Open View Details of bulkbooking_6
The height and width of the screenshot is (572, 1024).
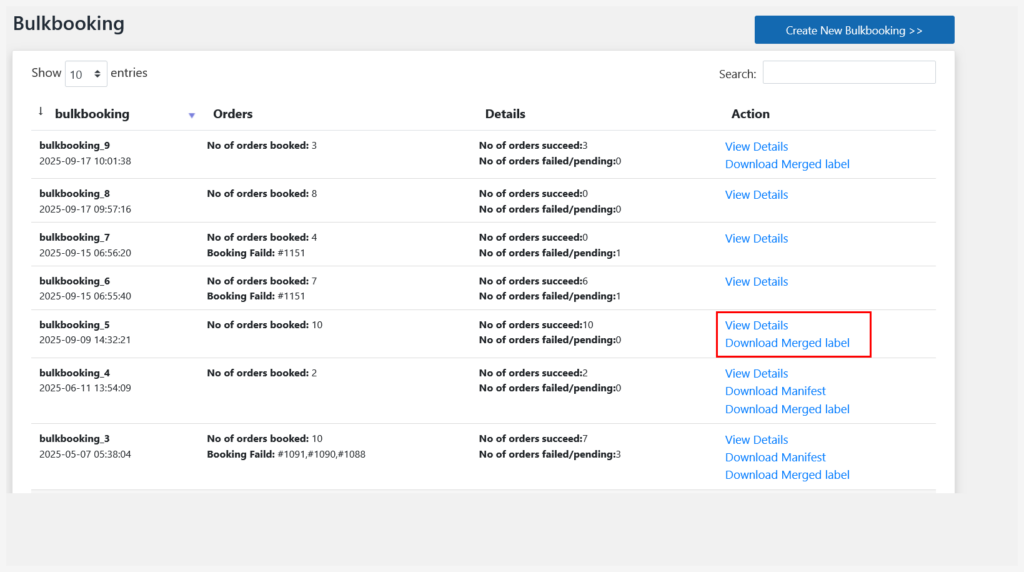756,282
